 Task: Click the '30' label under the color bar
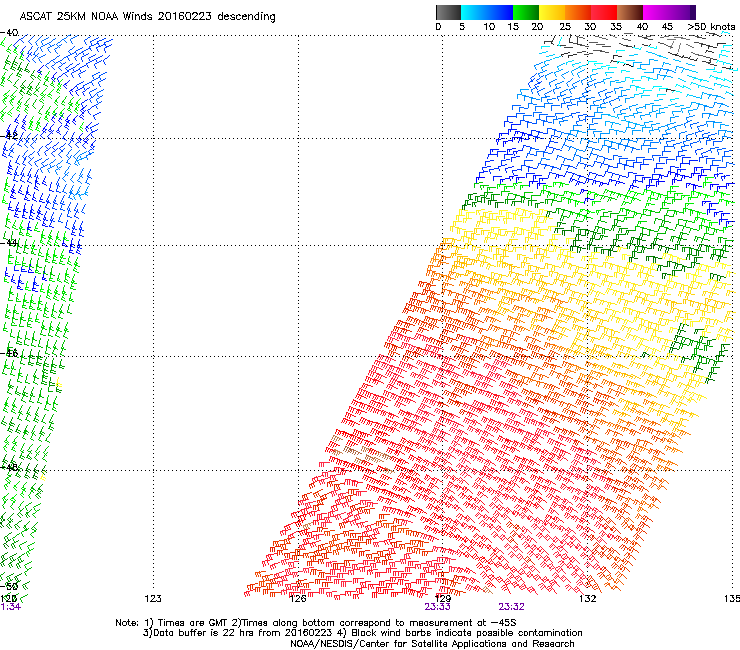[590, 27]
